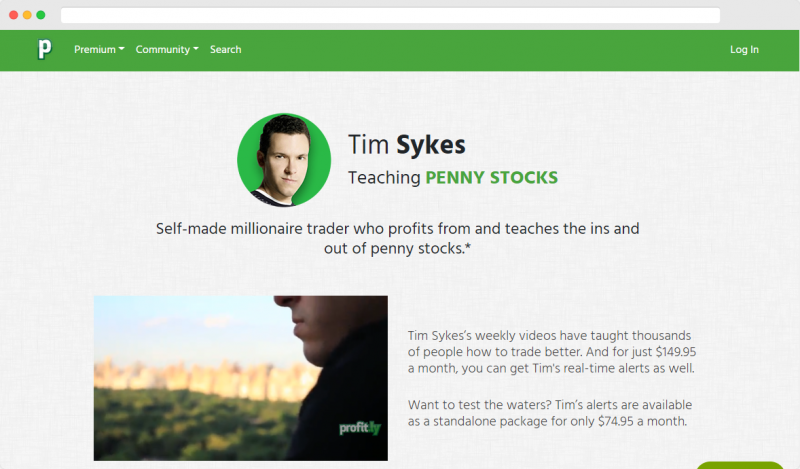Click the red close window dot

[x=14, y=15]
